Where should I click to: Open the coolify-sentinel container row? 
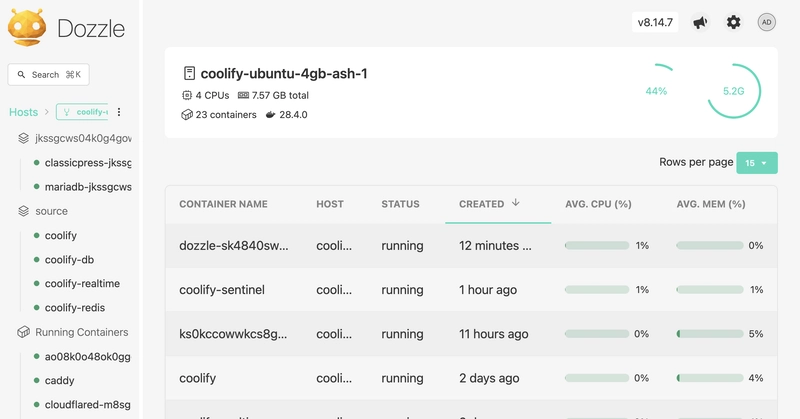click(222, 290)
